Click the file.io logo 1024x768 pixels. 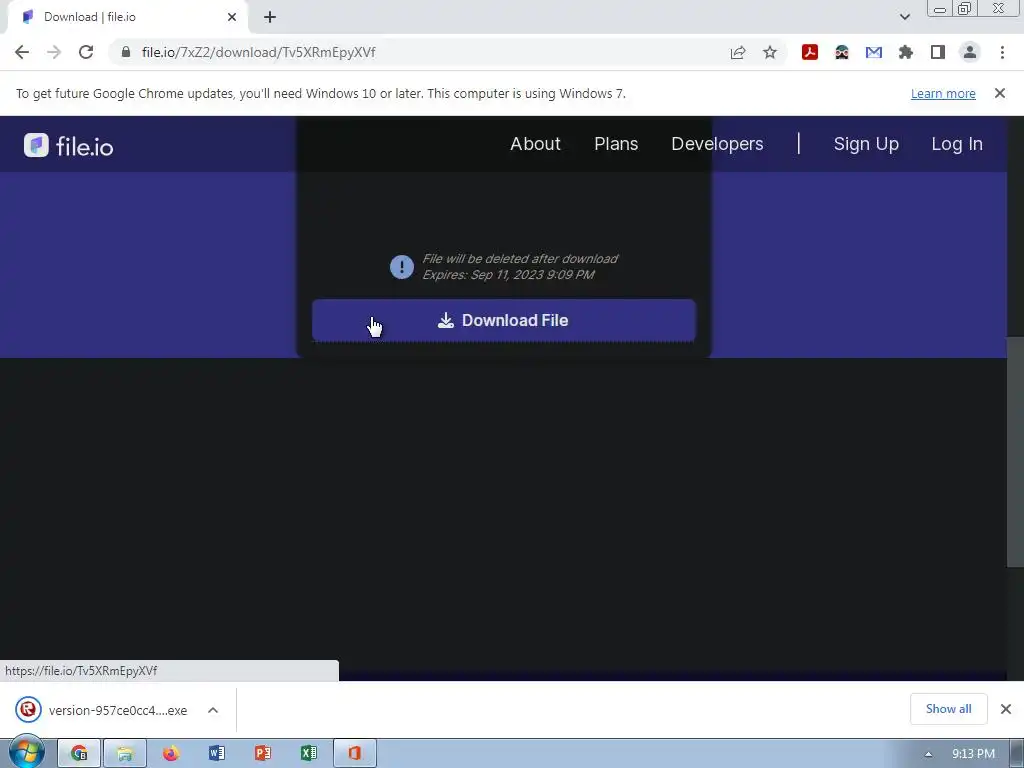(x=69, y=145)
